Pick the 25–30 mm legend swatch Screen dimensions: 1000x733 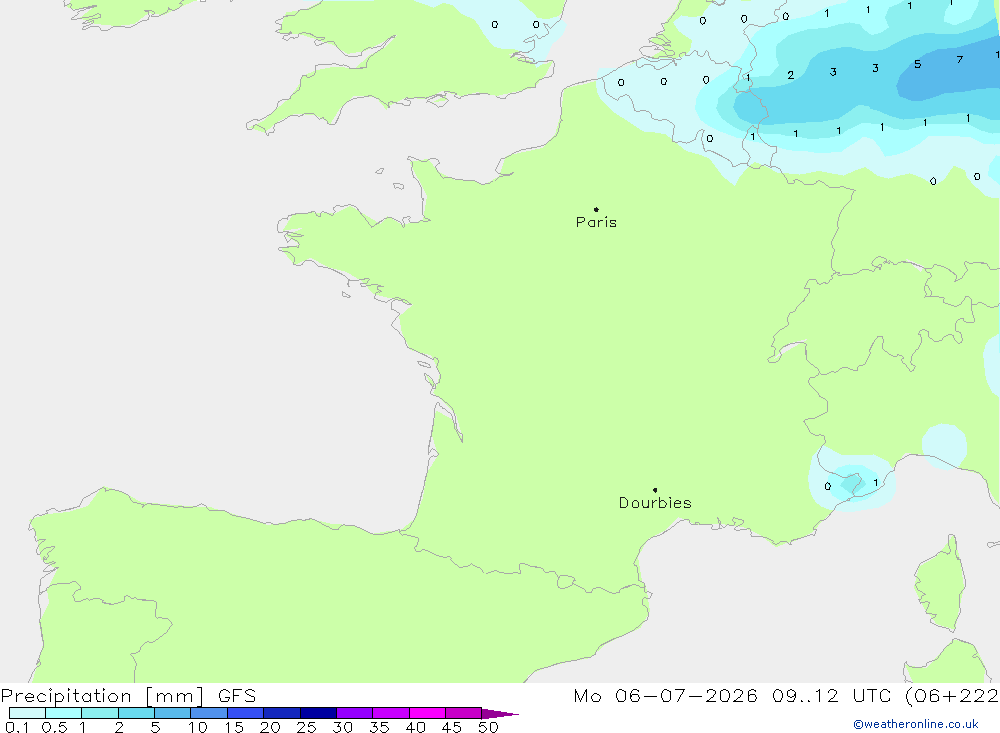point(318,713)
